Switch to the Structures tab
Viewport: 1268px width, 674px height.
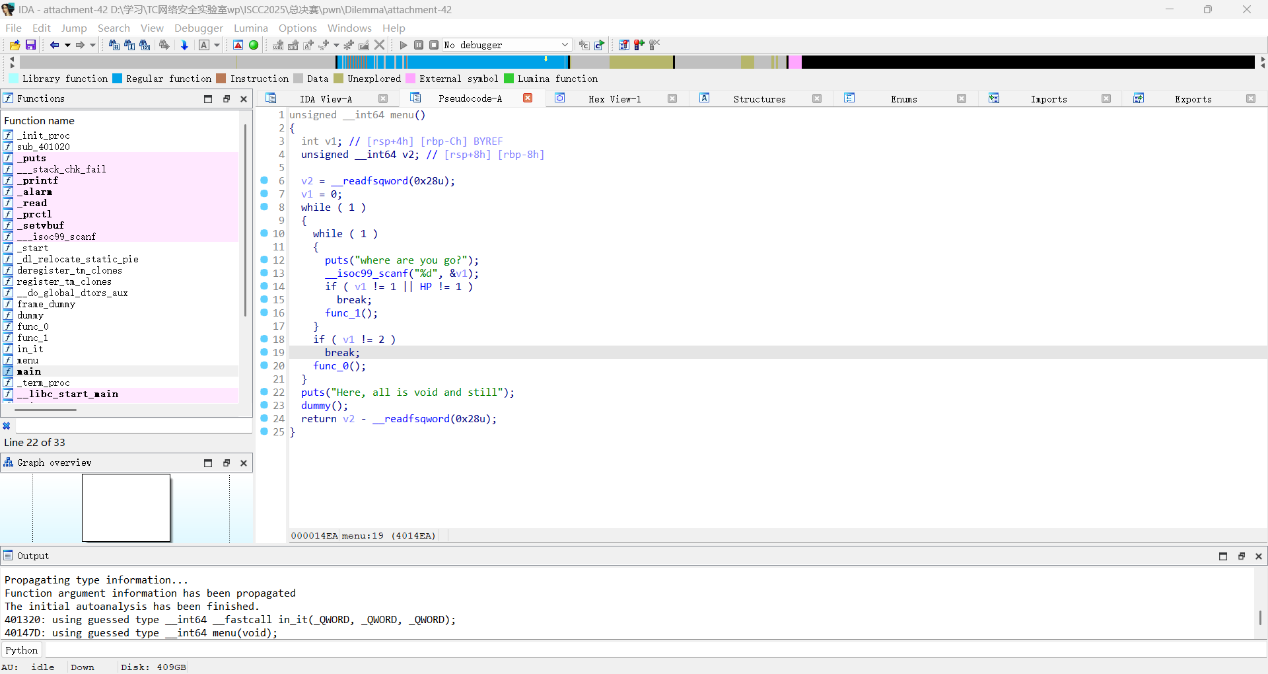coord(759,99)
